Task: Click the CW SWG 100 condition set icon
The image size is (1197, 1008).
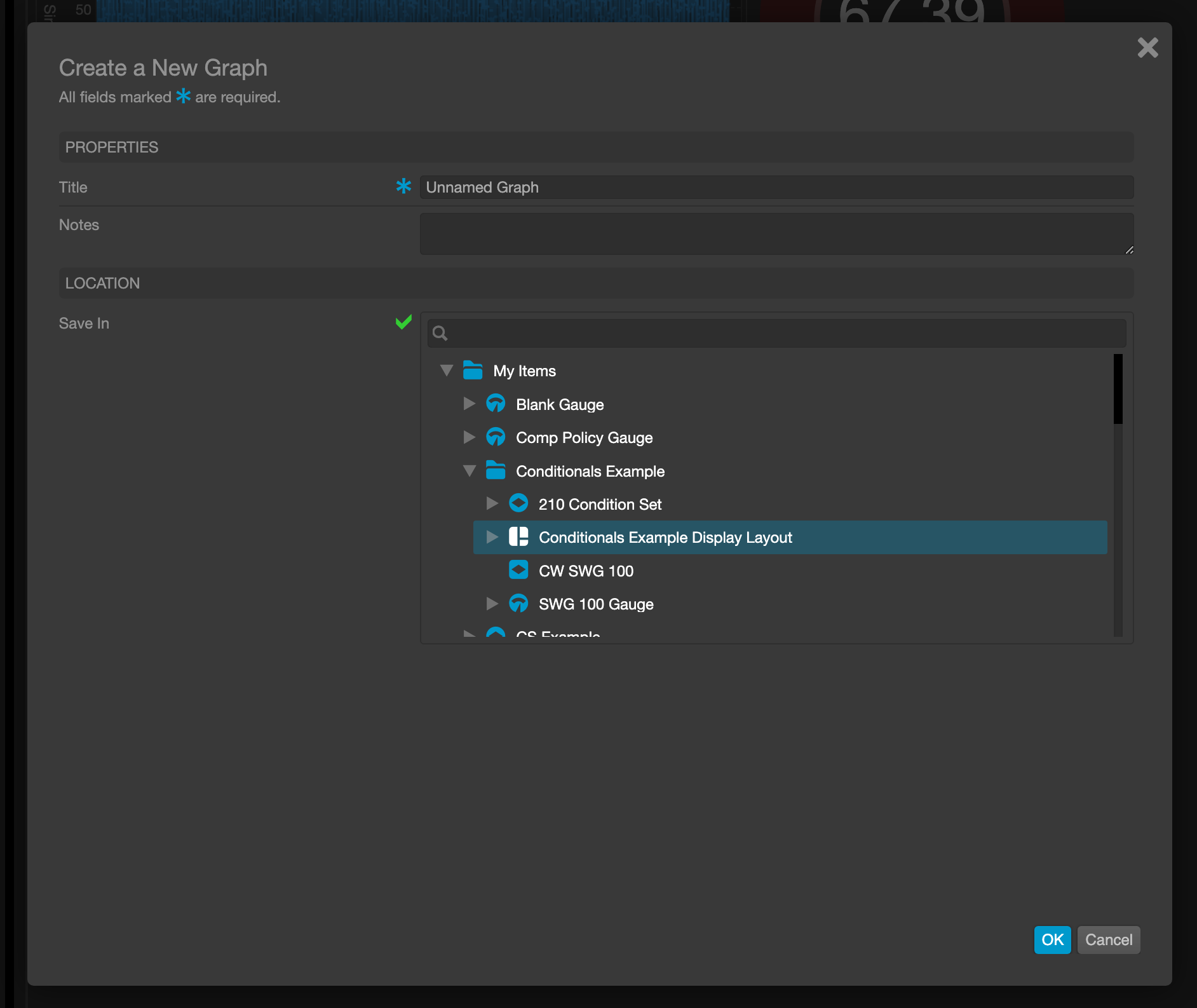Action: click(x=519, y=570)
